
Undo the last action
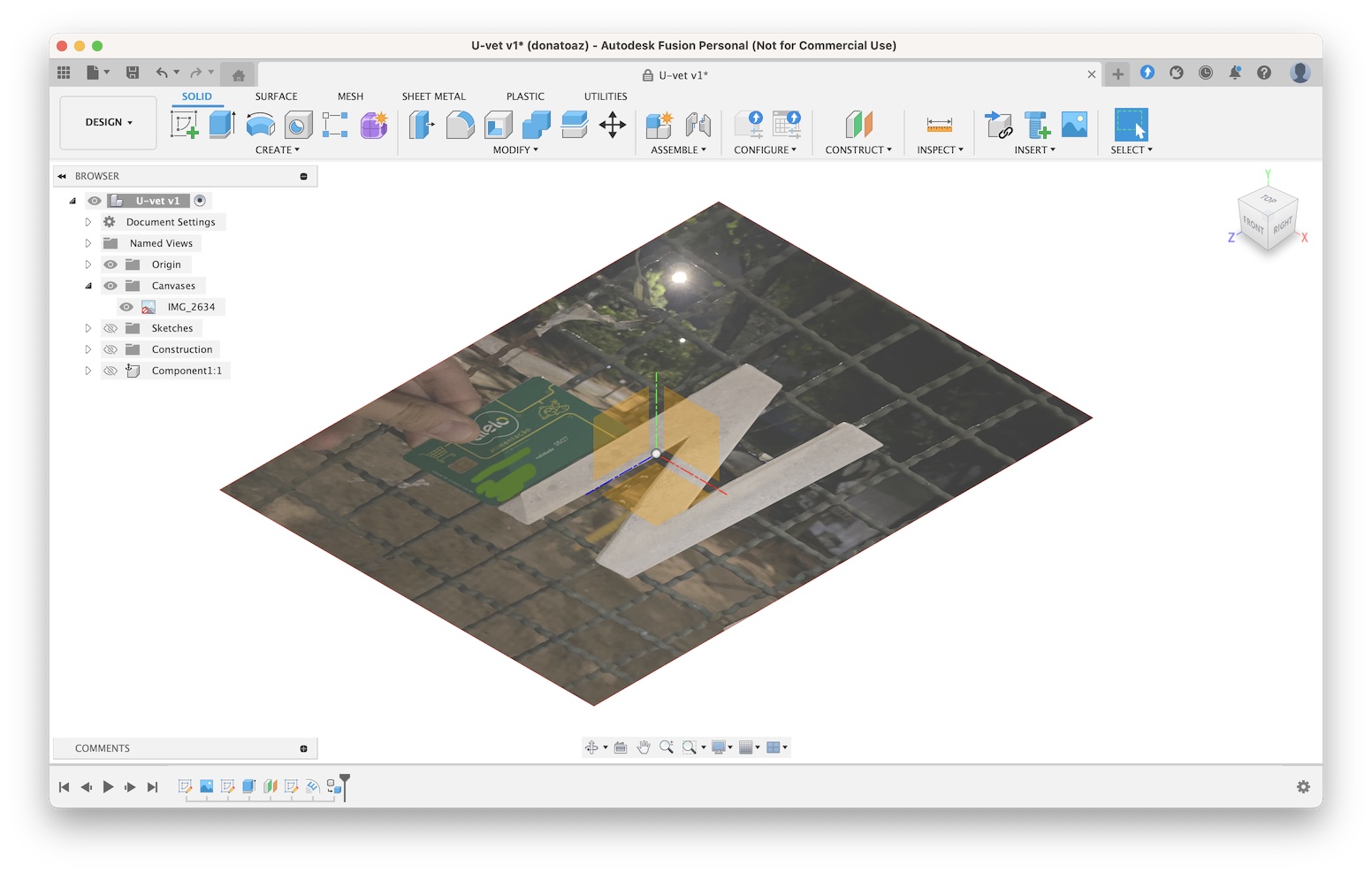pos(162,73)
